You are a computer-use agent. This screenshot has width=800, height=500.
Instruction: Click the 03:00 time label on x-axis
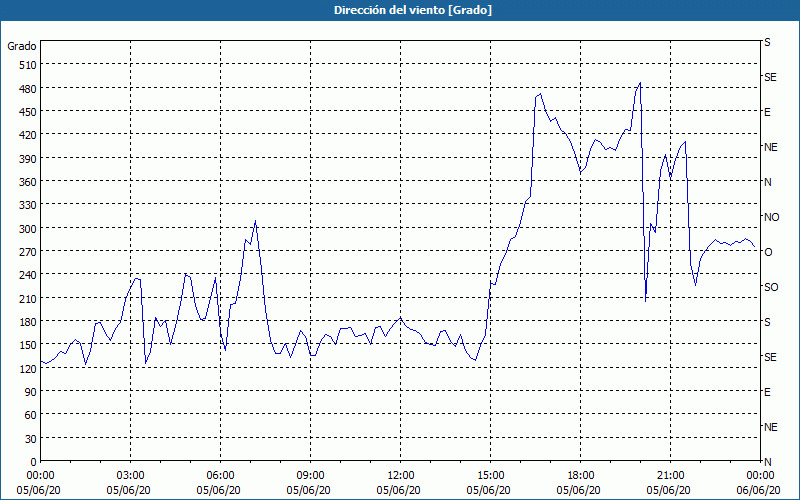coord(130,476)
